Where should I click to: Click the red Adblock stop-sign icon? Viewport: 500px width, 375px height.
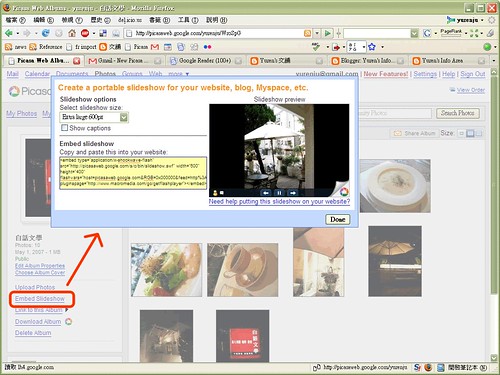pos(85,33)
